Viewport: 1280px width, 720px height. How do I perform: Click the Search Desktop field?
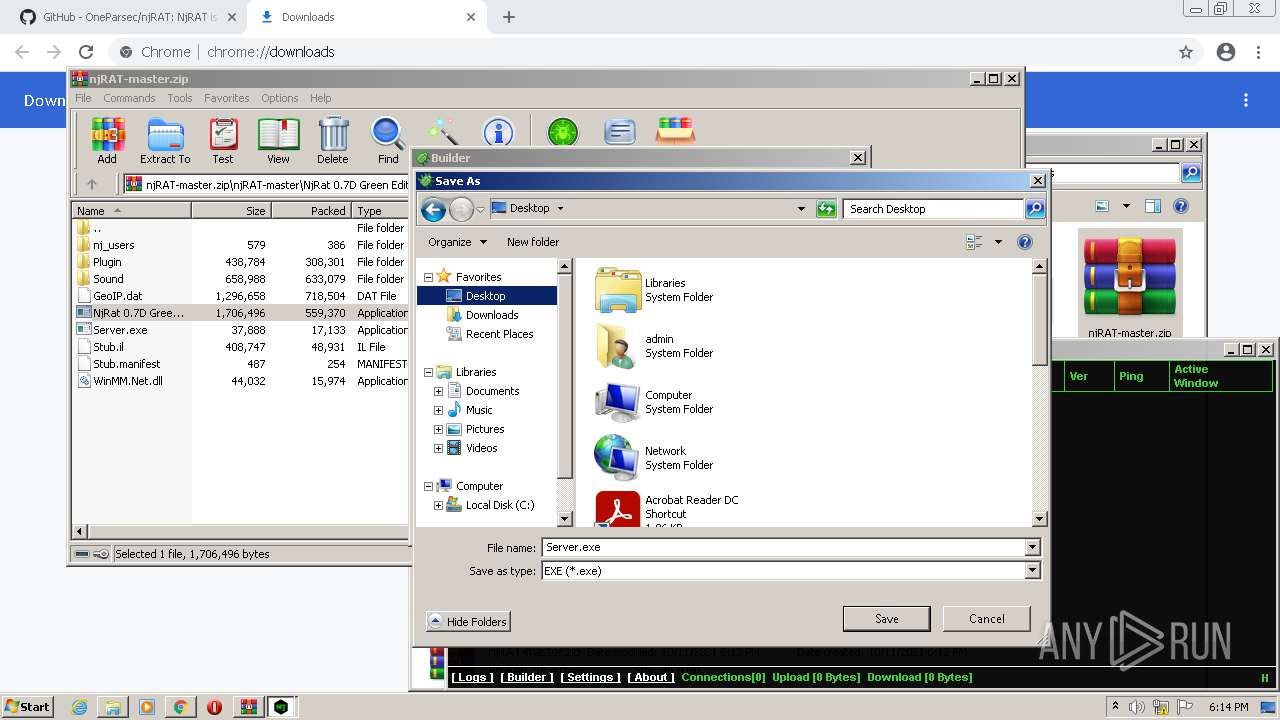(934, 209)
